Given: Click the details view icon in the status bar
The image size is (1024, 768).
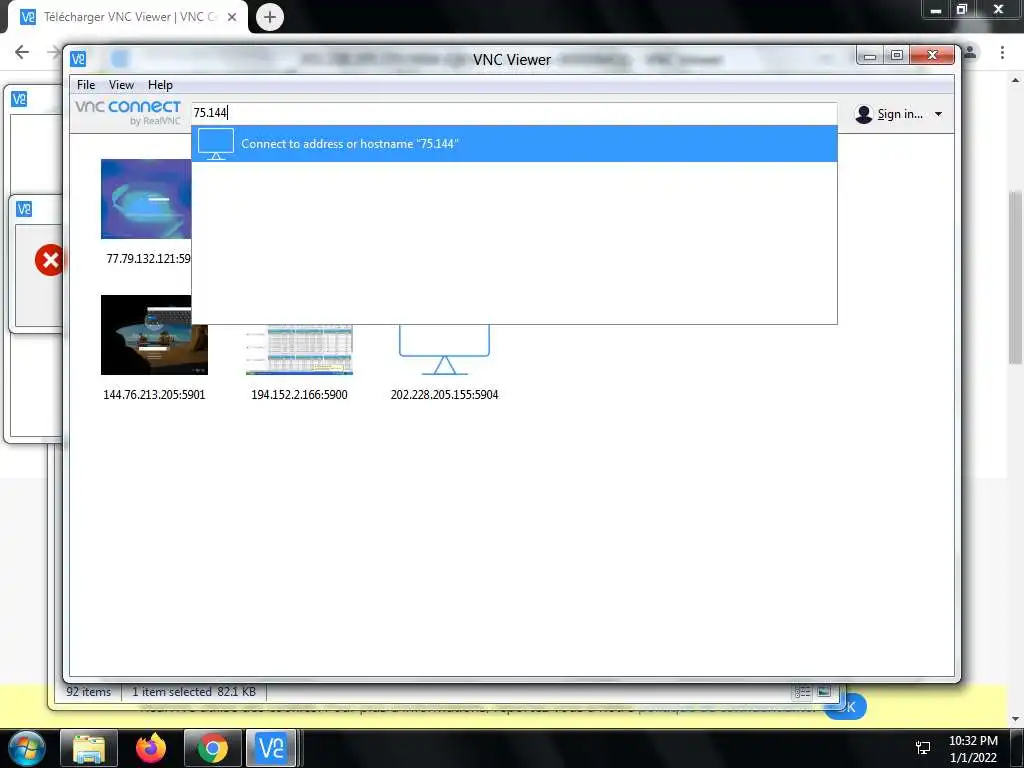Looking at the screenshot, I should click(x=802, y=692).
